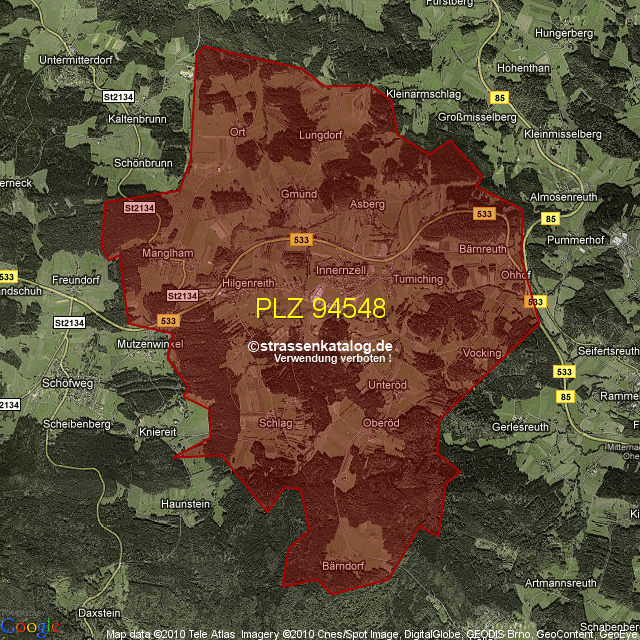Click the 85 shield beside Pummerhof
Image resolution: width=640 pixels, height=640 pixels.
pos(549,218)
